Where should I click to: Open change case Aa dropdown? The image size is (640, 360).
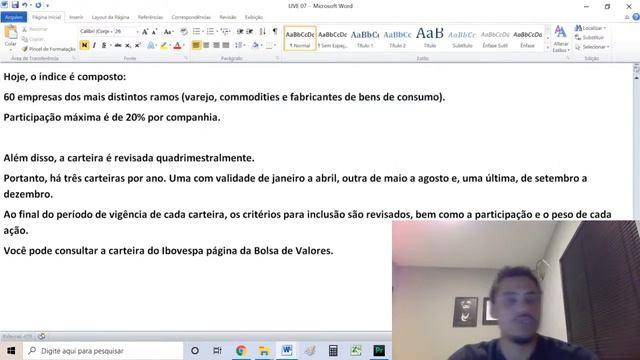[x=168, y=31]
